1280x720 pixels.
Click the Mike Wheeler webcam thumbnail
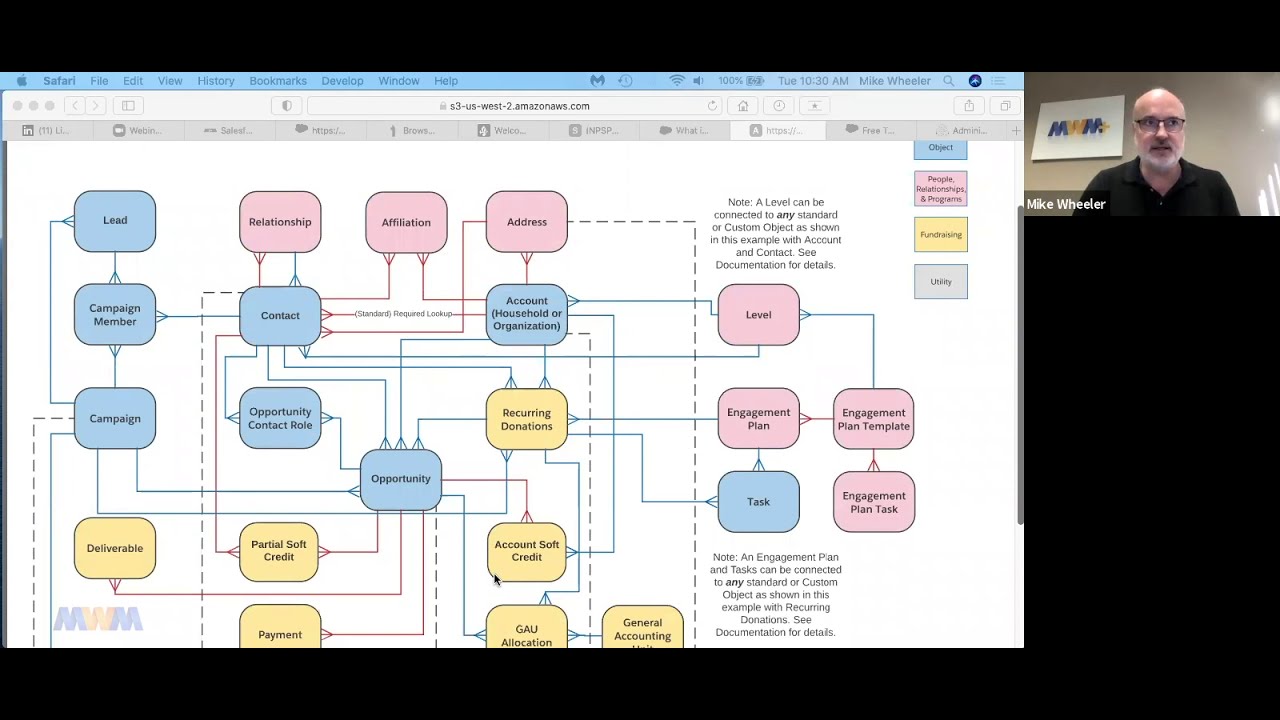1152,144
